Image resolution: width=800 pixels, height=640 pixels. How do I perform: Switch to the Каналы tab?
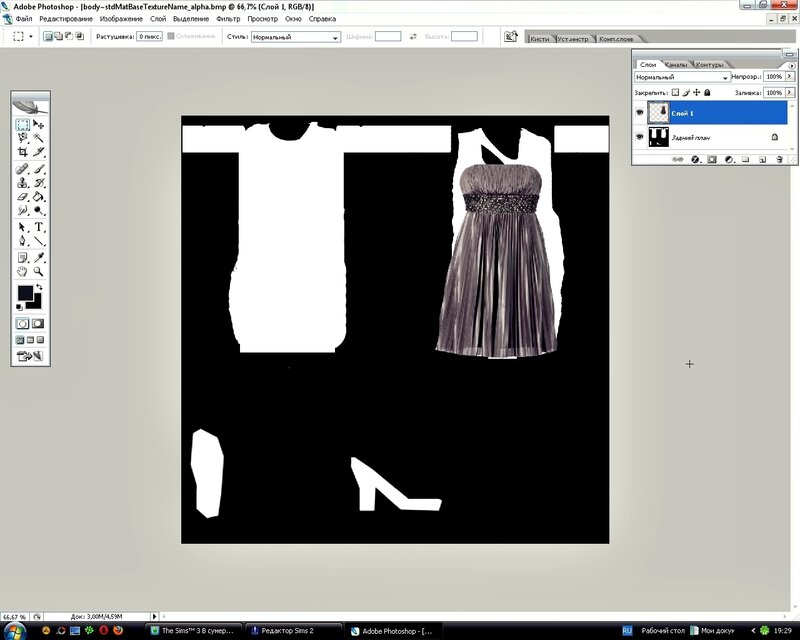click(677, 64)
